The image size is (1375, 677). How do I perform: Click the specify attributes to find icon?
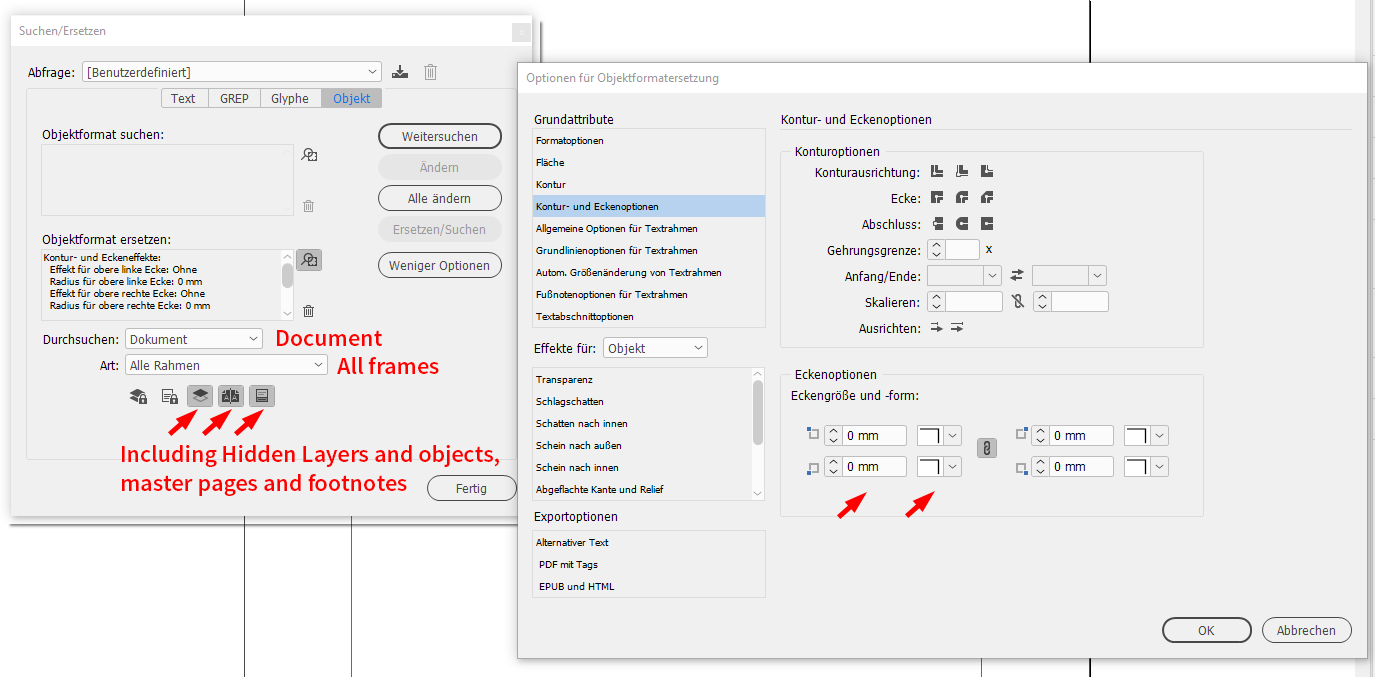tap(309, 155)
